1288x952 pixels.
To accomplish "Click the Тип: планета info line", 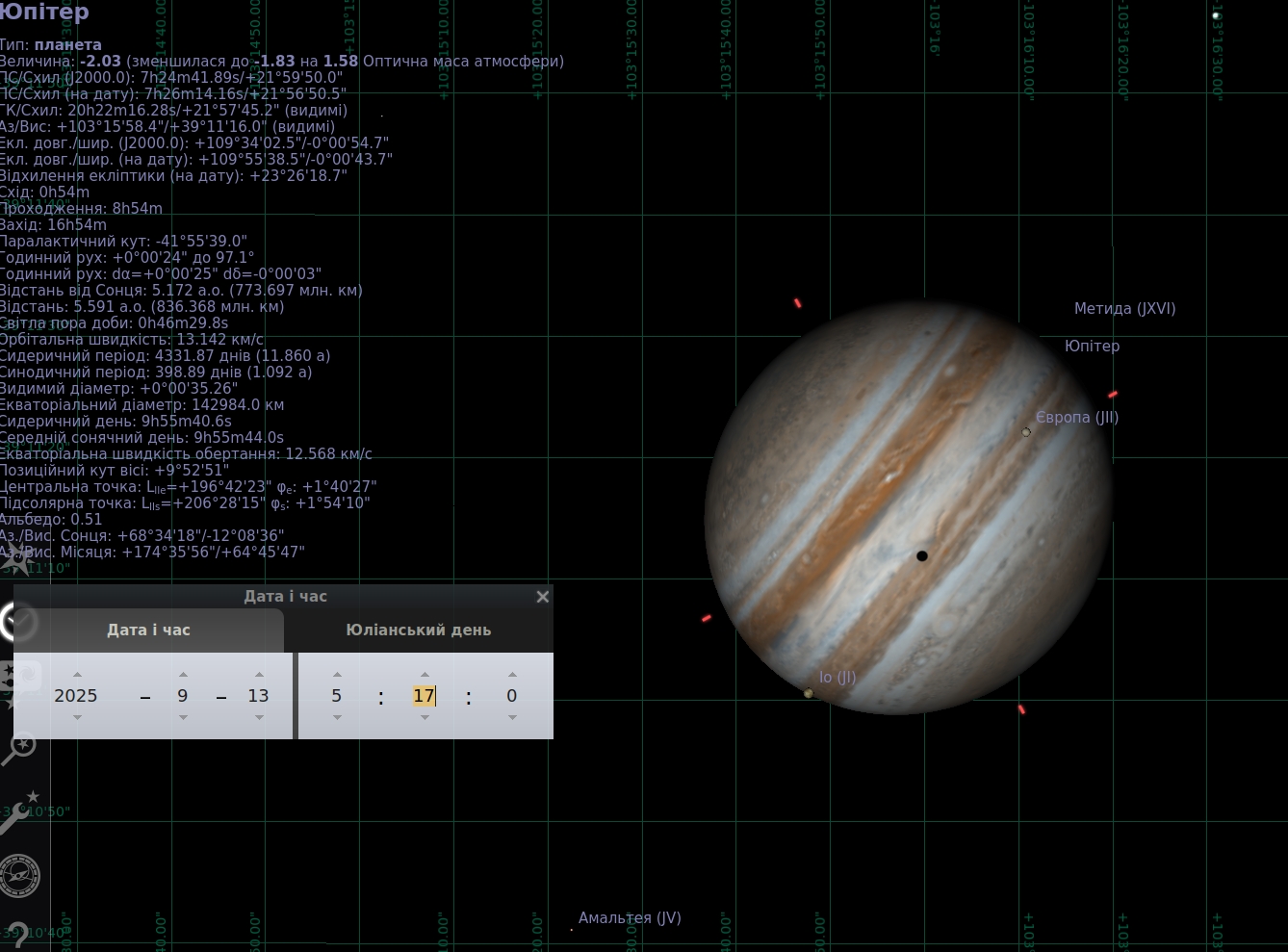I will [51, 44].
